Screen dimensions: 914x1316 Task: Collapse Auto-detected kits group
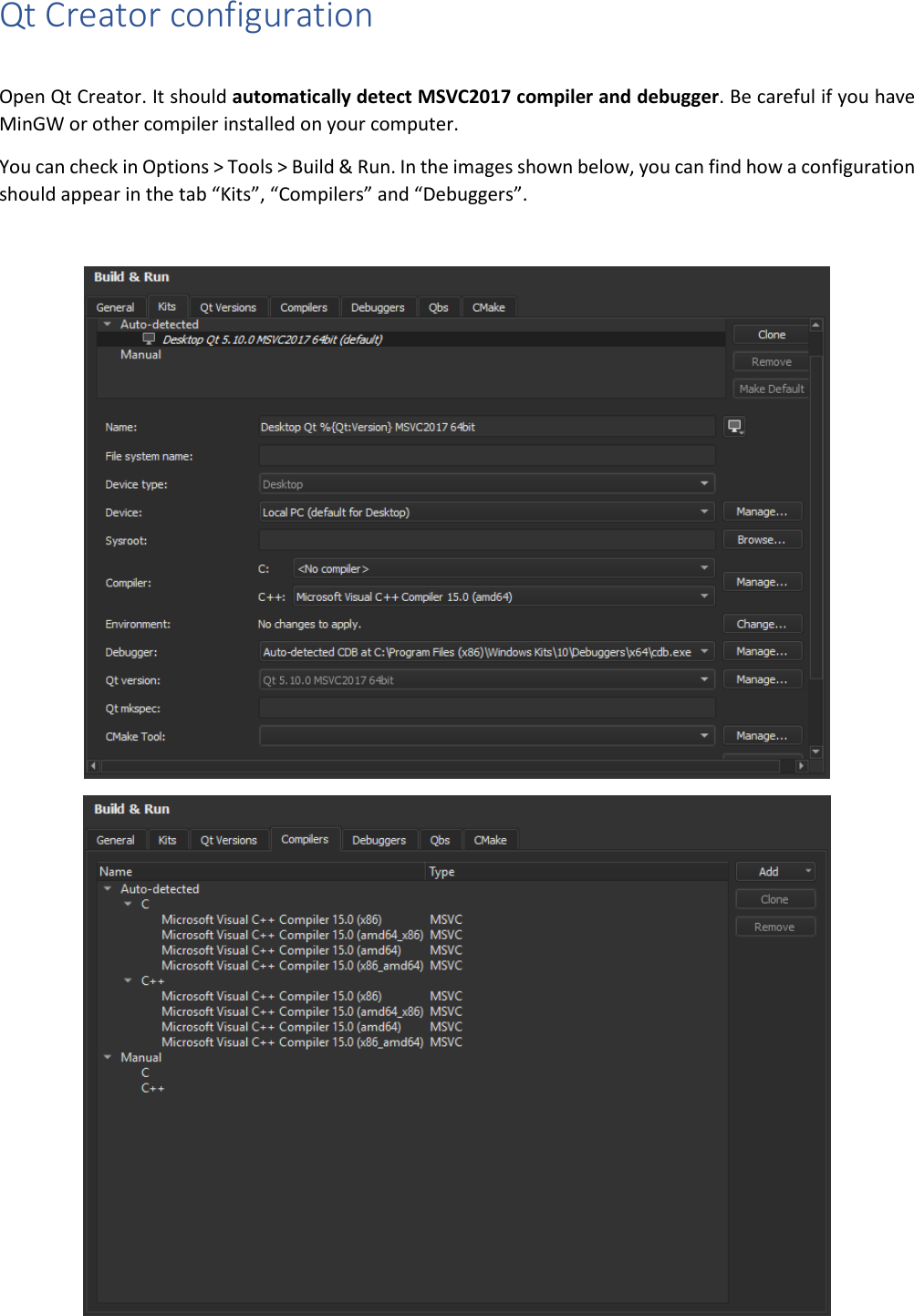107,324
